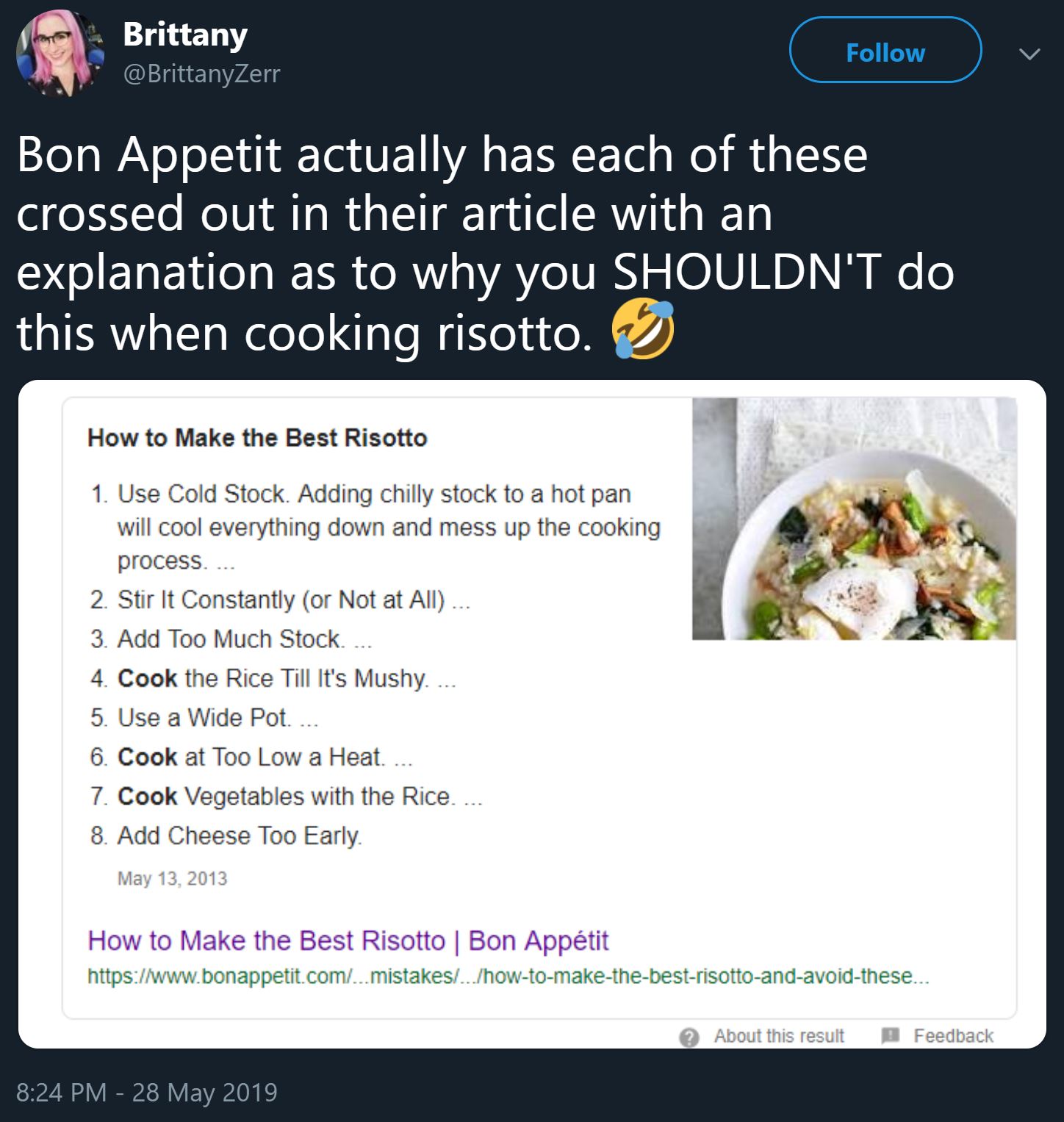This screenshot has width=1064, height=1122.
Task: Click the snippet heading 'How to Make the Best Risotto'
Action: (x=257, y=438)
